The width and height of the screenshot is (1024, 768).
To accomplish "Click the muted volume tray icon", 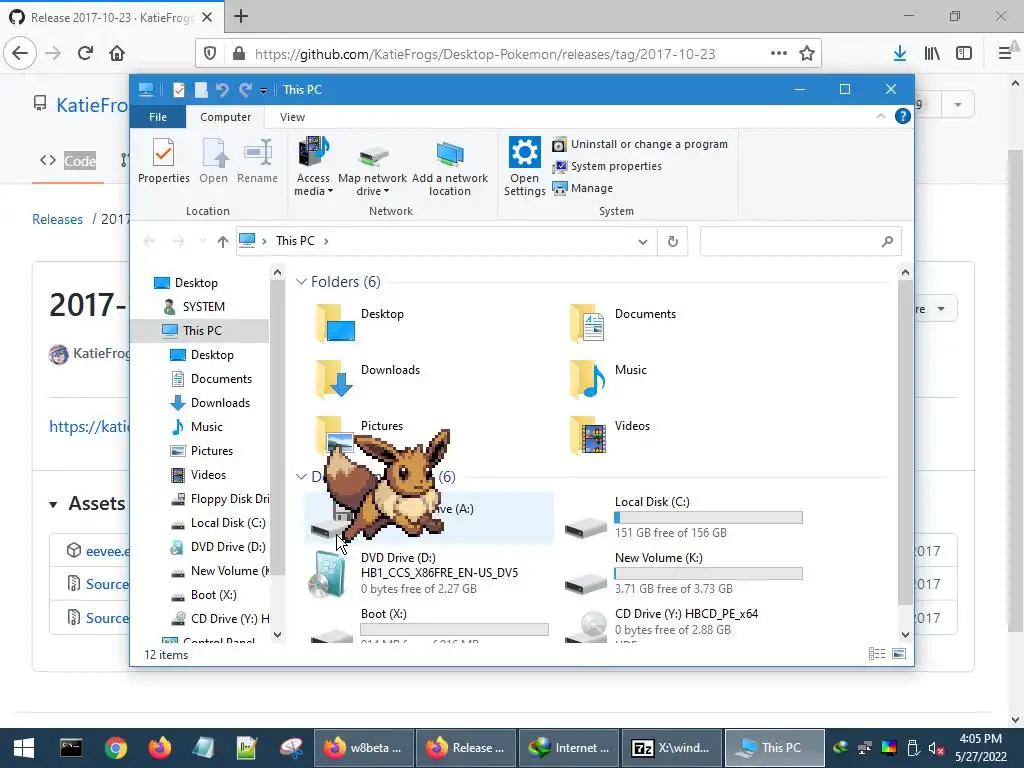I will [936, 748].
